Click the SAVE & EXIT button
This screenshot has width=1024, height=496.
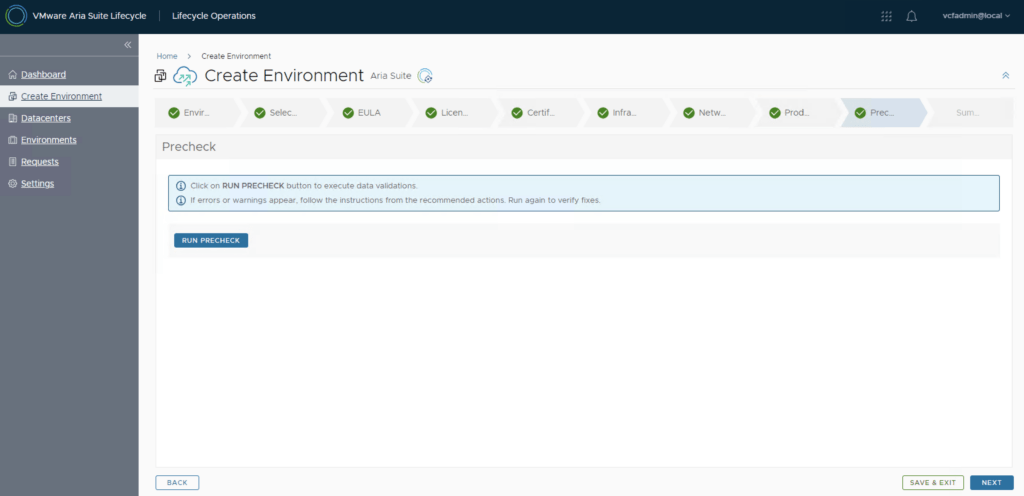[x=932, y=483]
